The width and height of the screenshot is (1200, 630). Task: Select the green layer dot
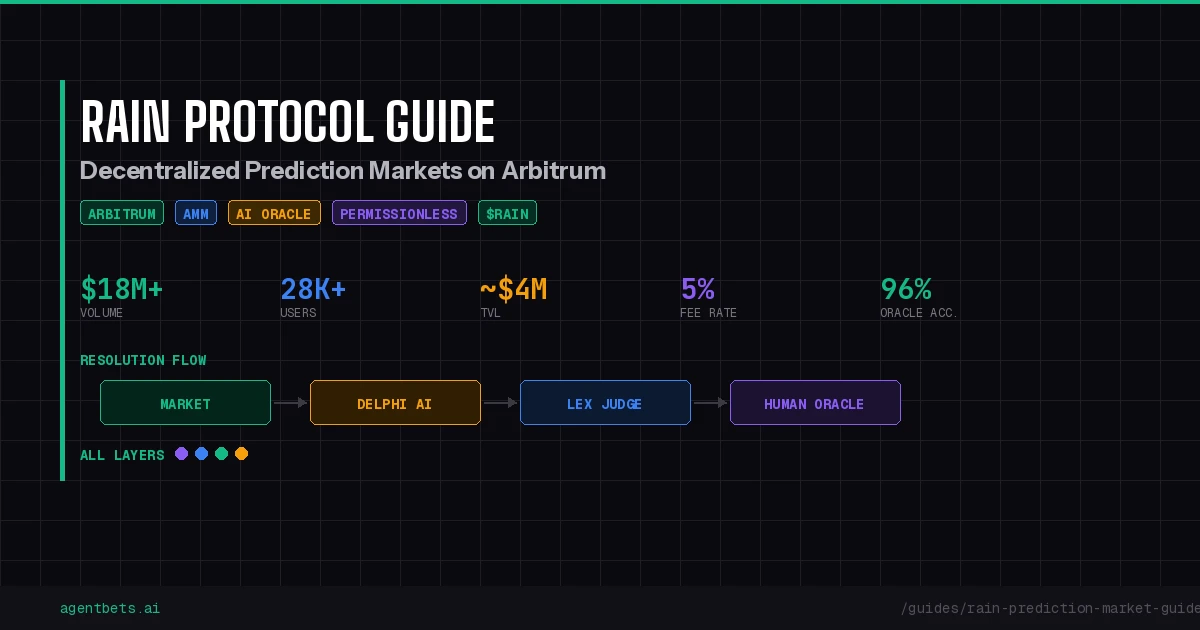(x=222, y=453)
